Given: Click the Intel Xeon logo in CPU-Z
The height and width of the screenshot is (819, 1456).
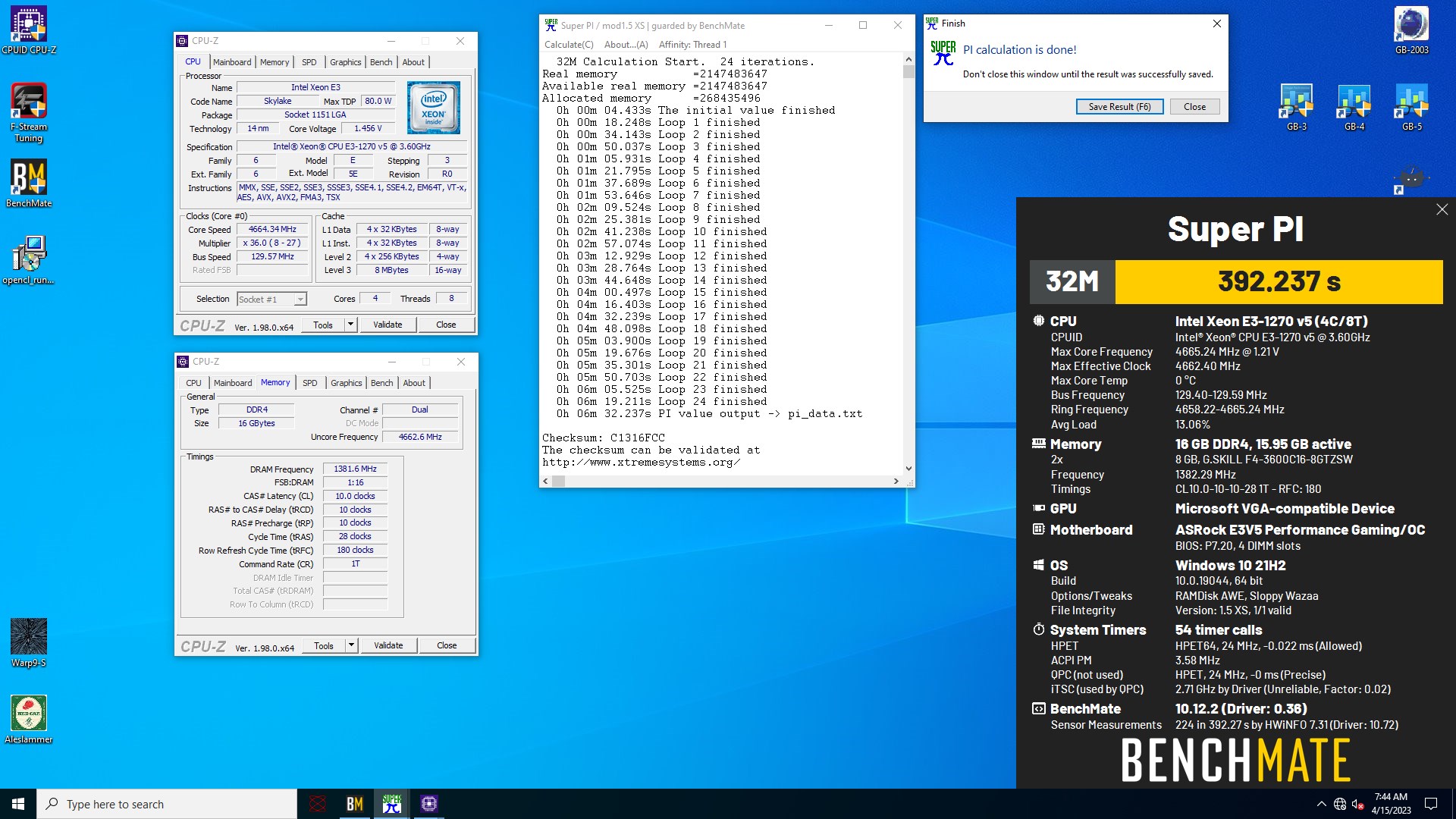Looking at the screenshot, I should click(x=433, y=108).
